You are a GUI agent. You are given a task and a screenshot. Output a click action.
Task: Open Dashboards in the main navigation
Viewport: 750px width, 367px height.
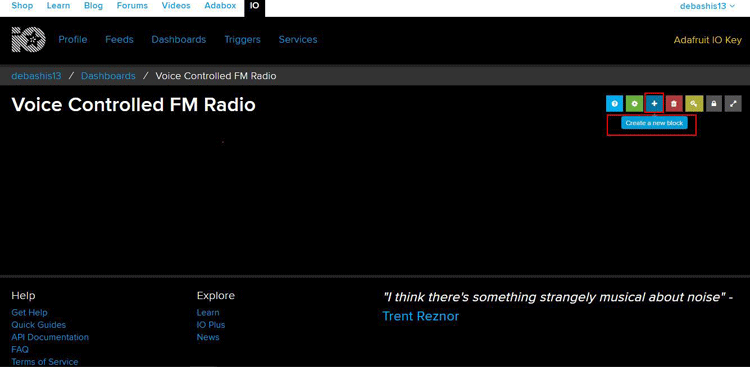point(178,40)
